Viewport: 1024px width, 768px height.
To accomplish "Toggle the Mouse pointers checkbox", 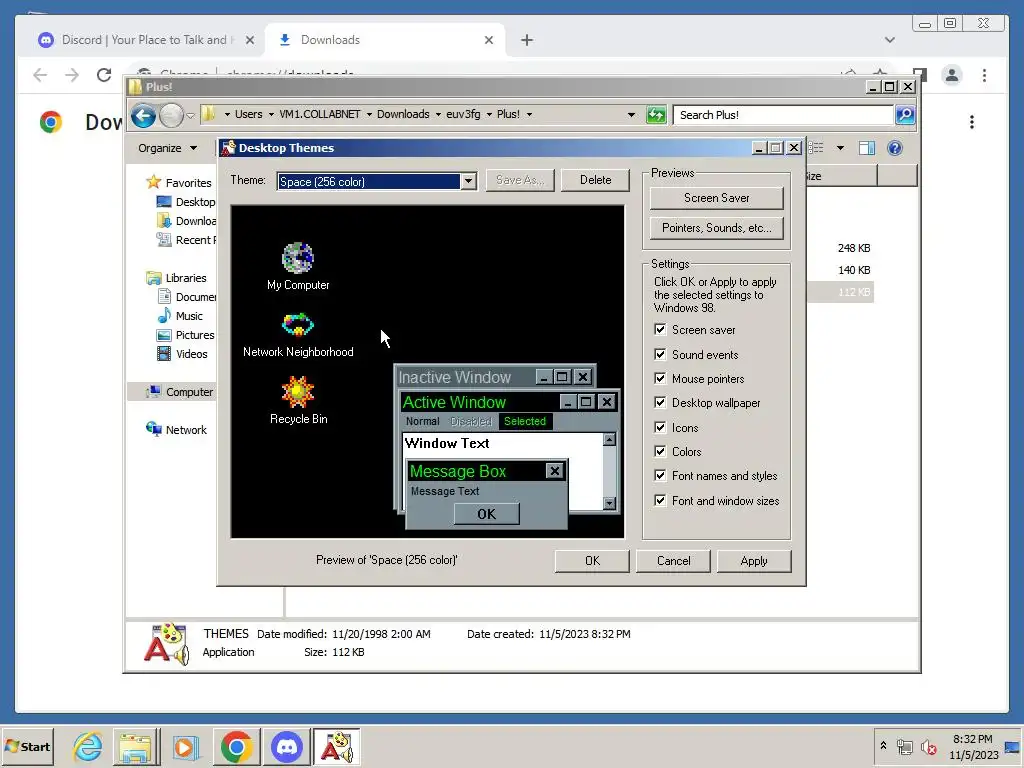I will tap(660, 378).
